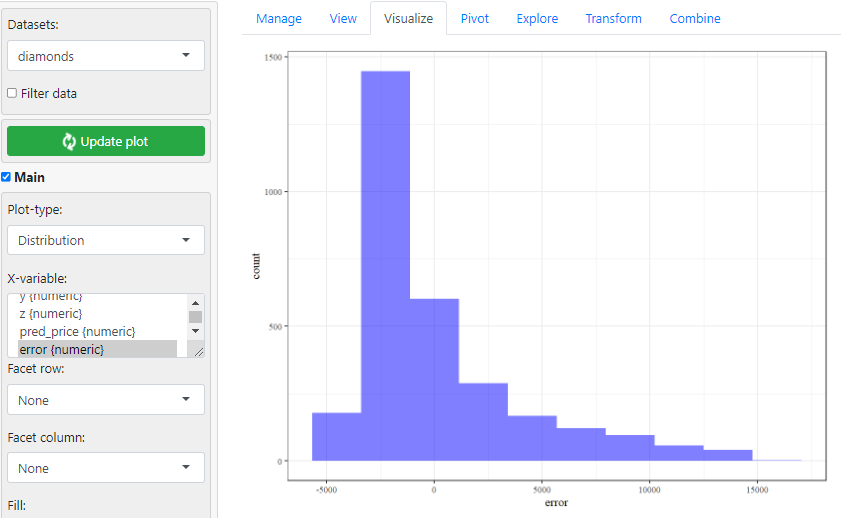Select pred_price {numeric} in X-variable list
Screen dimensions: 841x518
[x=97, y=331]
